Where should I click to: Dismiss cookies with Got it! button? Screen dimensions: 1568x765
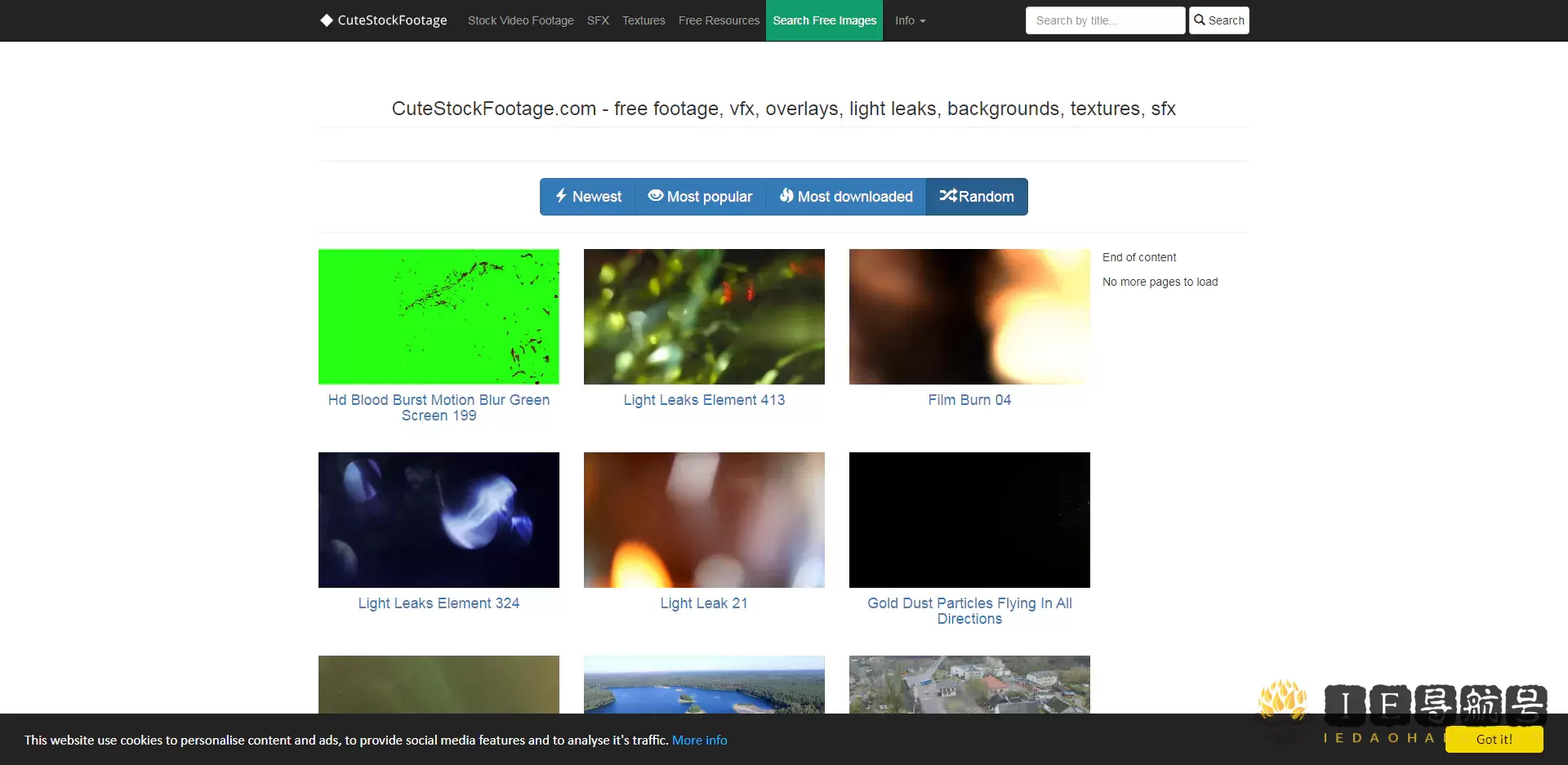[x=1494, y=739]
